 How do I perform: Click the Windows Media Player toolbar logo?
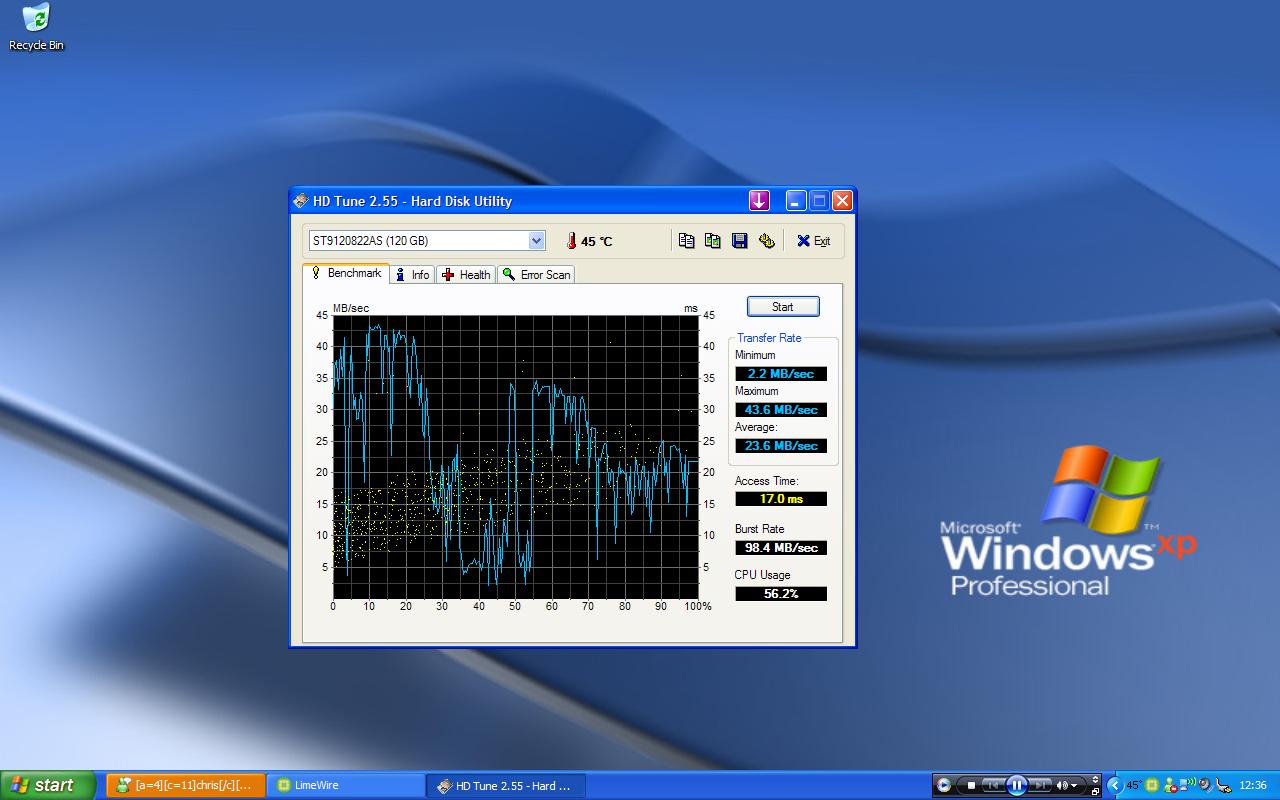tap(943, 785)
